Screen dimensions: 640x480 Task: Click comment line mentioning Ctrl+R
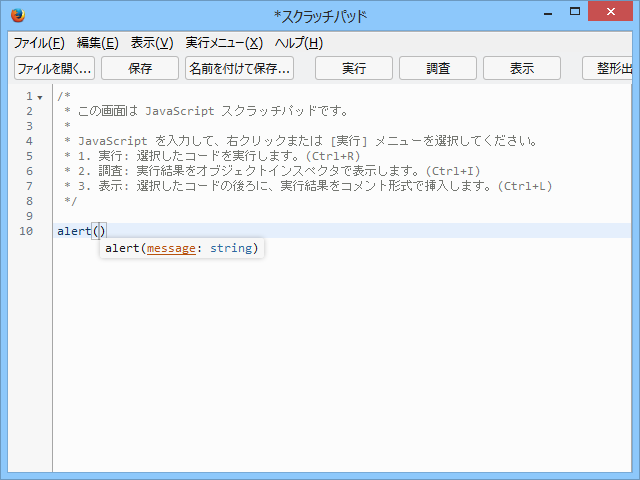click(x=212, y=156)
